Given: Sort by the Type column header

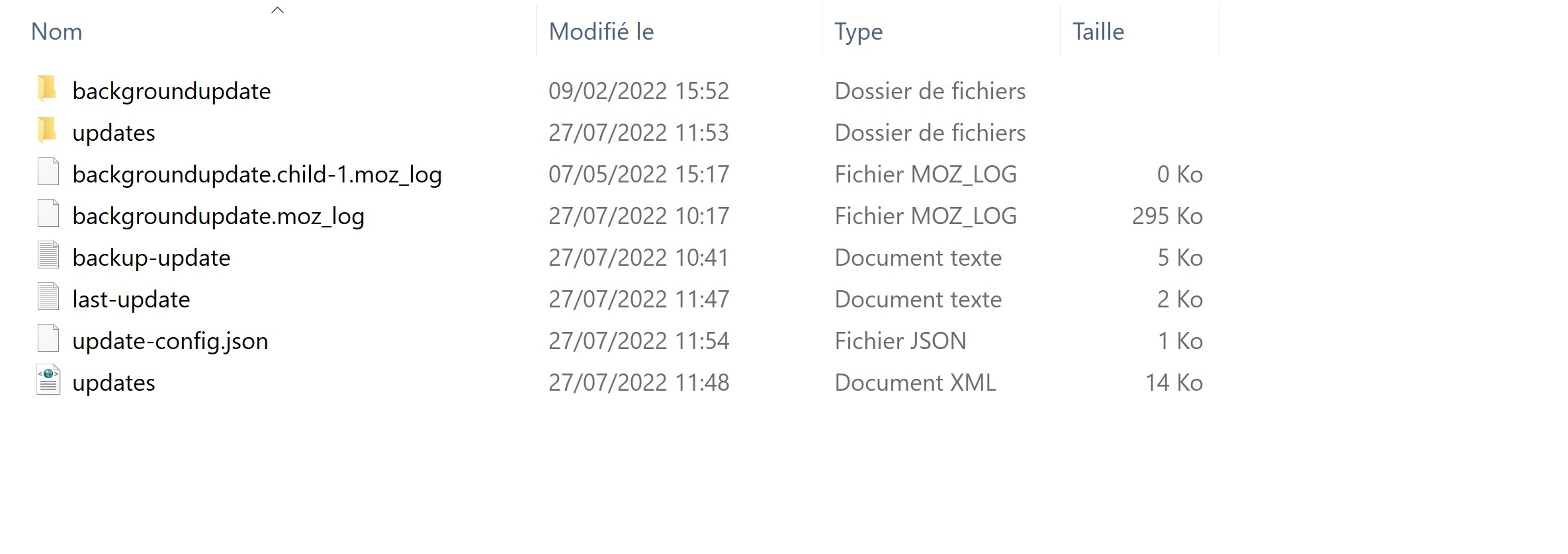Looking at the screenshot, I should (858, 32).
